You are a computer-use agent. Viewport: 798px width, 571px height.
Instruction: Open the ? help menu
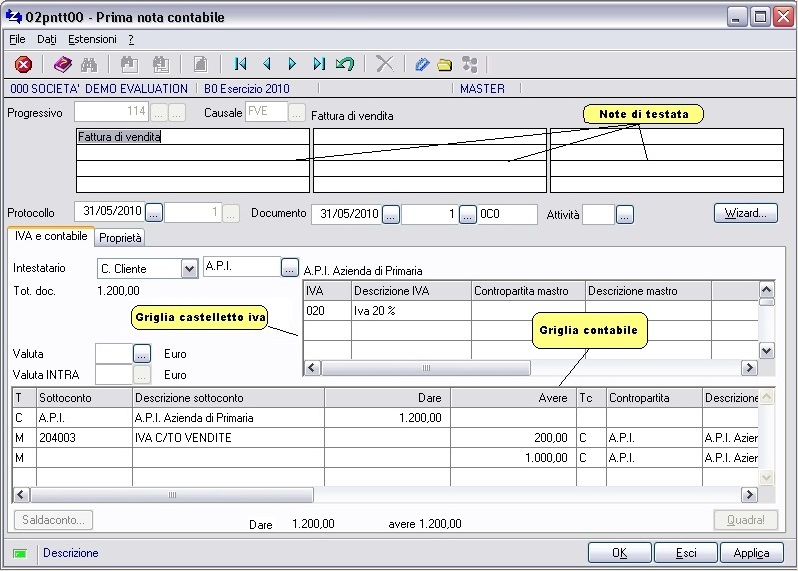[131, 39]
